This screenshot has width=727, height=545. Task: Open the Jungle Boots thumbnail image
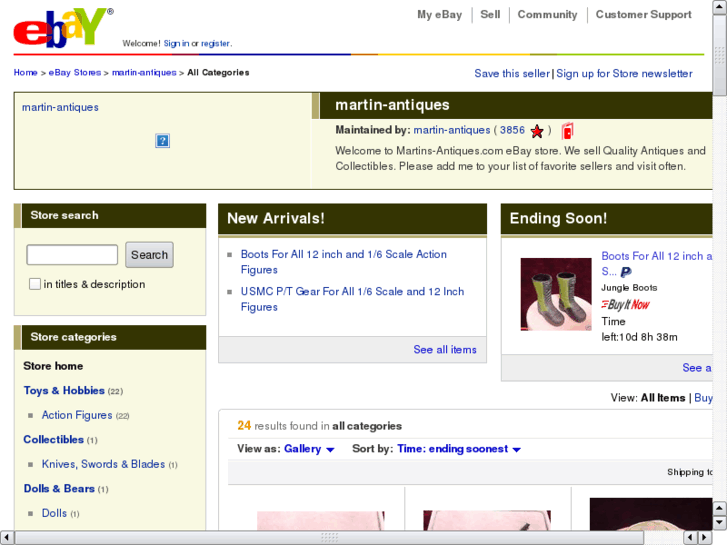556,294
